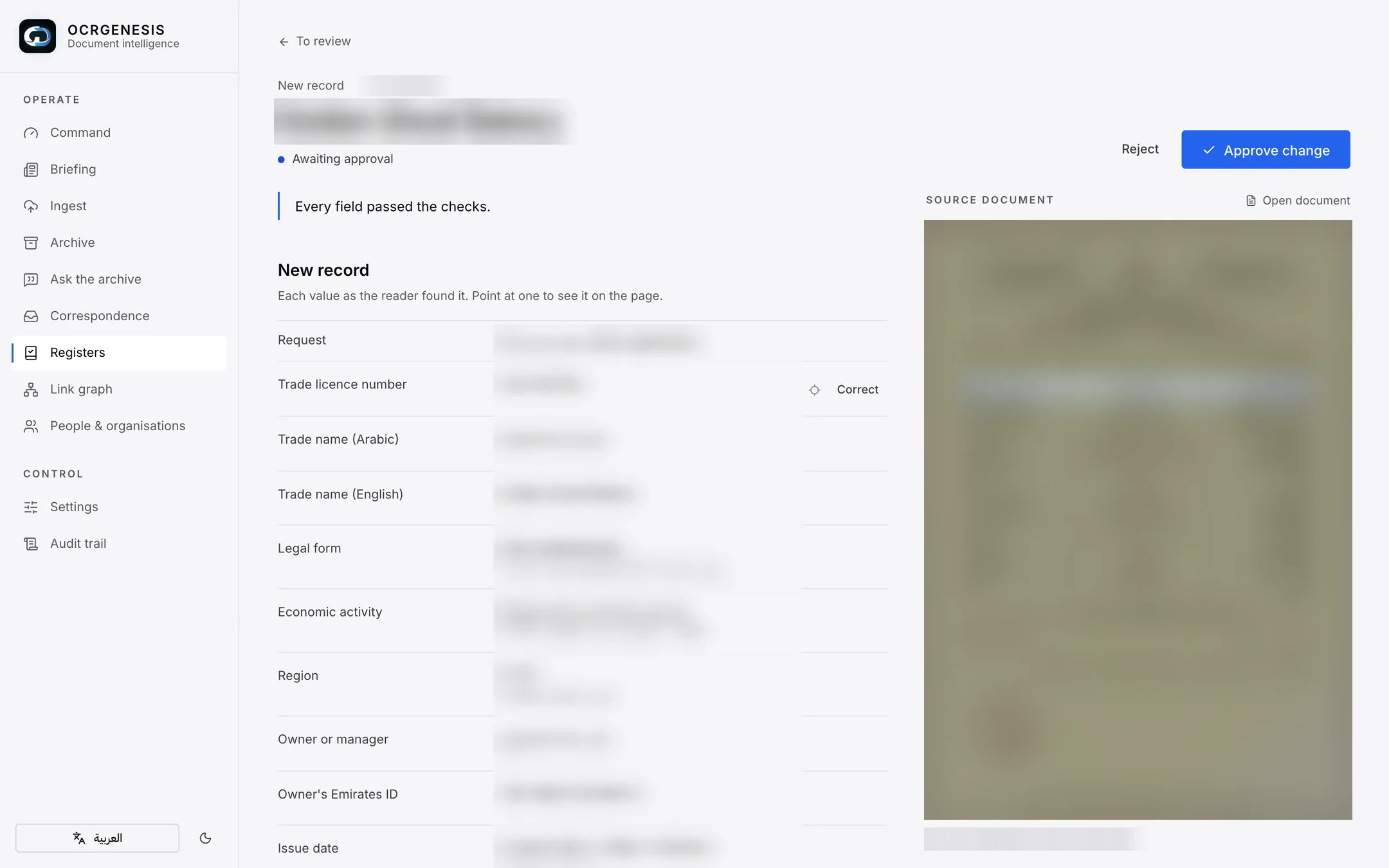Click the Registers checklist icon
The height and width of the screenshot is (868, 1389).
31,353
